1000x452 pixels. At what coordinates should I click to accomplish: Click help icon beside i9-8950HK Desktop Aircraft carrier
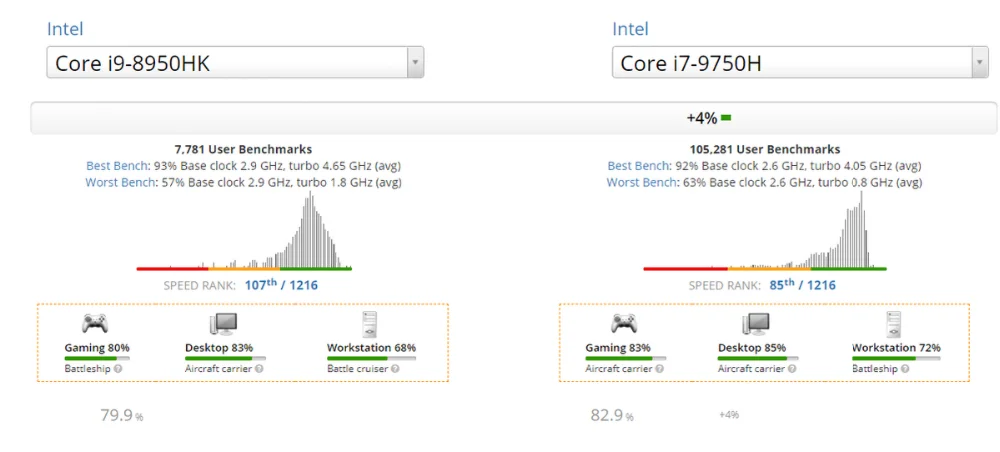click(259, 369)
